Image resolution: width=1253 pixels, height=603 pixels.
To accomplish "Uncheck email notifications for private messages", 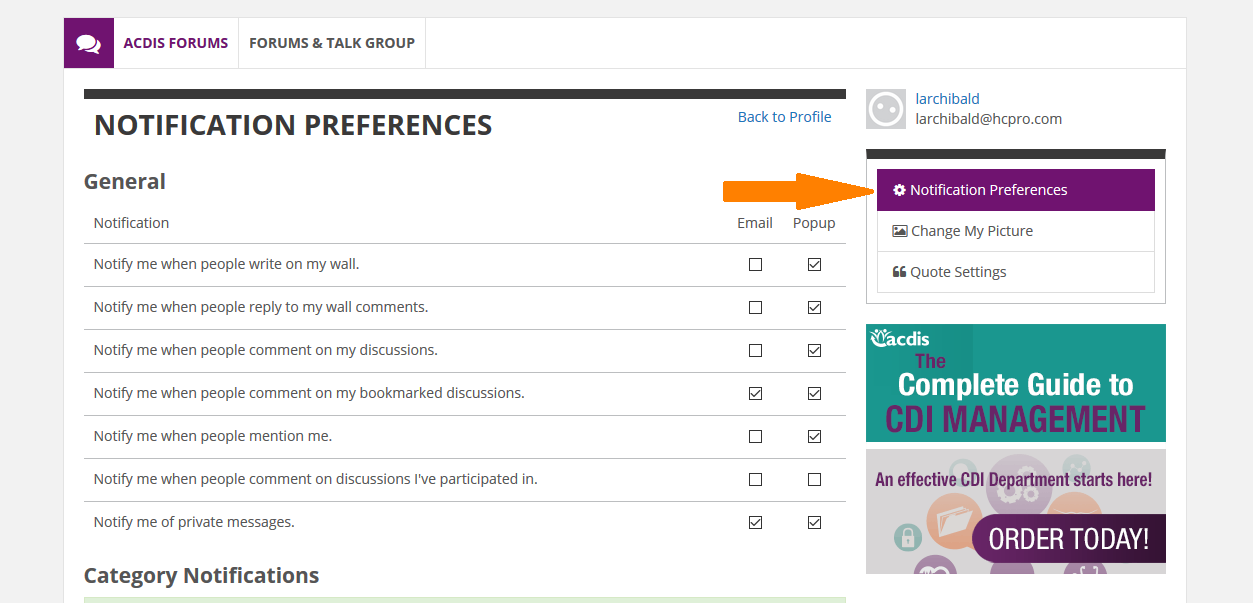I will (755, 522).
